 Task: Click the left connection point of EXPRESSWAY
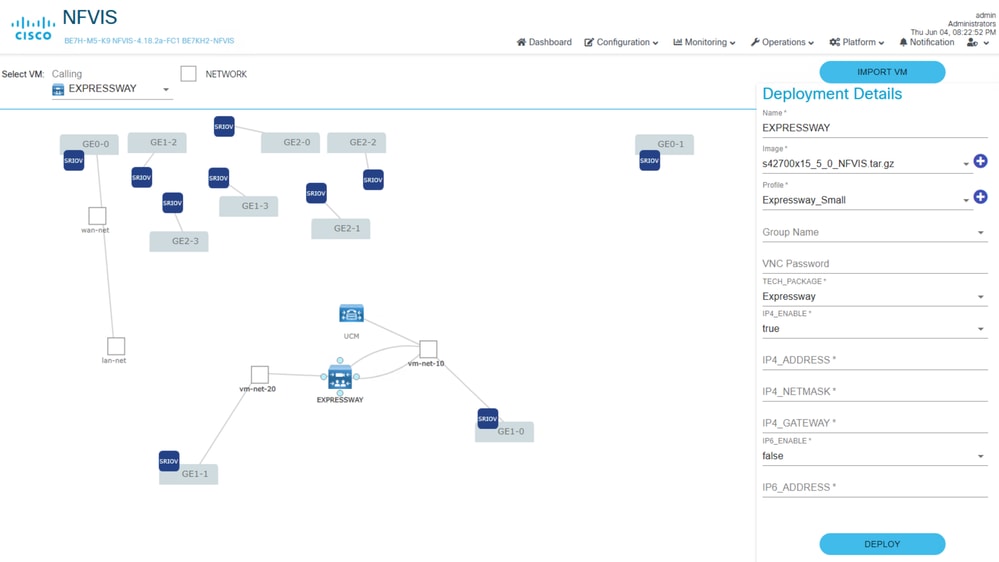pyautogui.click(x=324, y=377)
